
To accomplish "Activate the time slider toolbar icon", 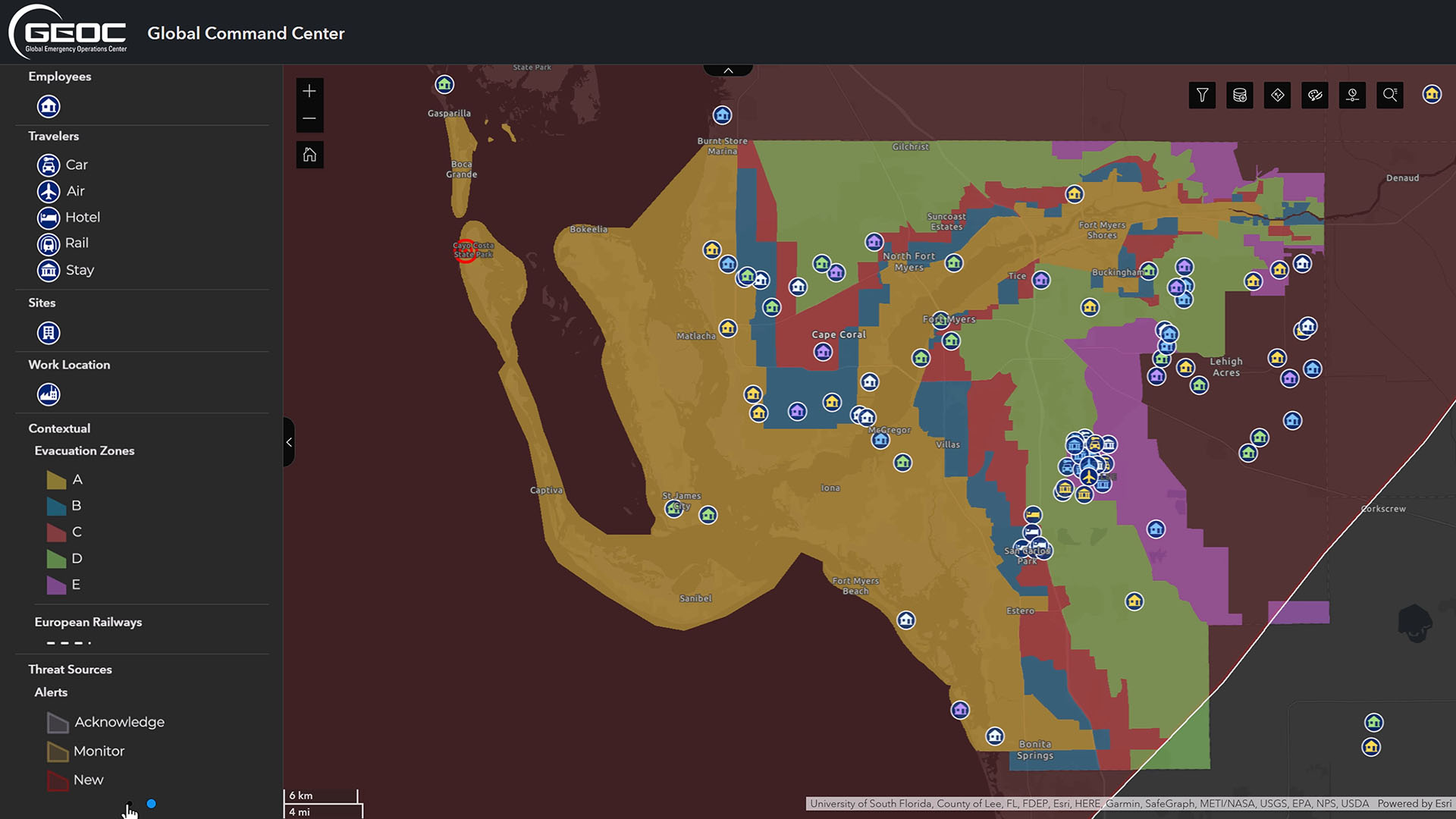I will (1352, 95).
